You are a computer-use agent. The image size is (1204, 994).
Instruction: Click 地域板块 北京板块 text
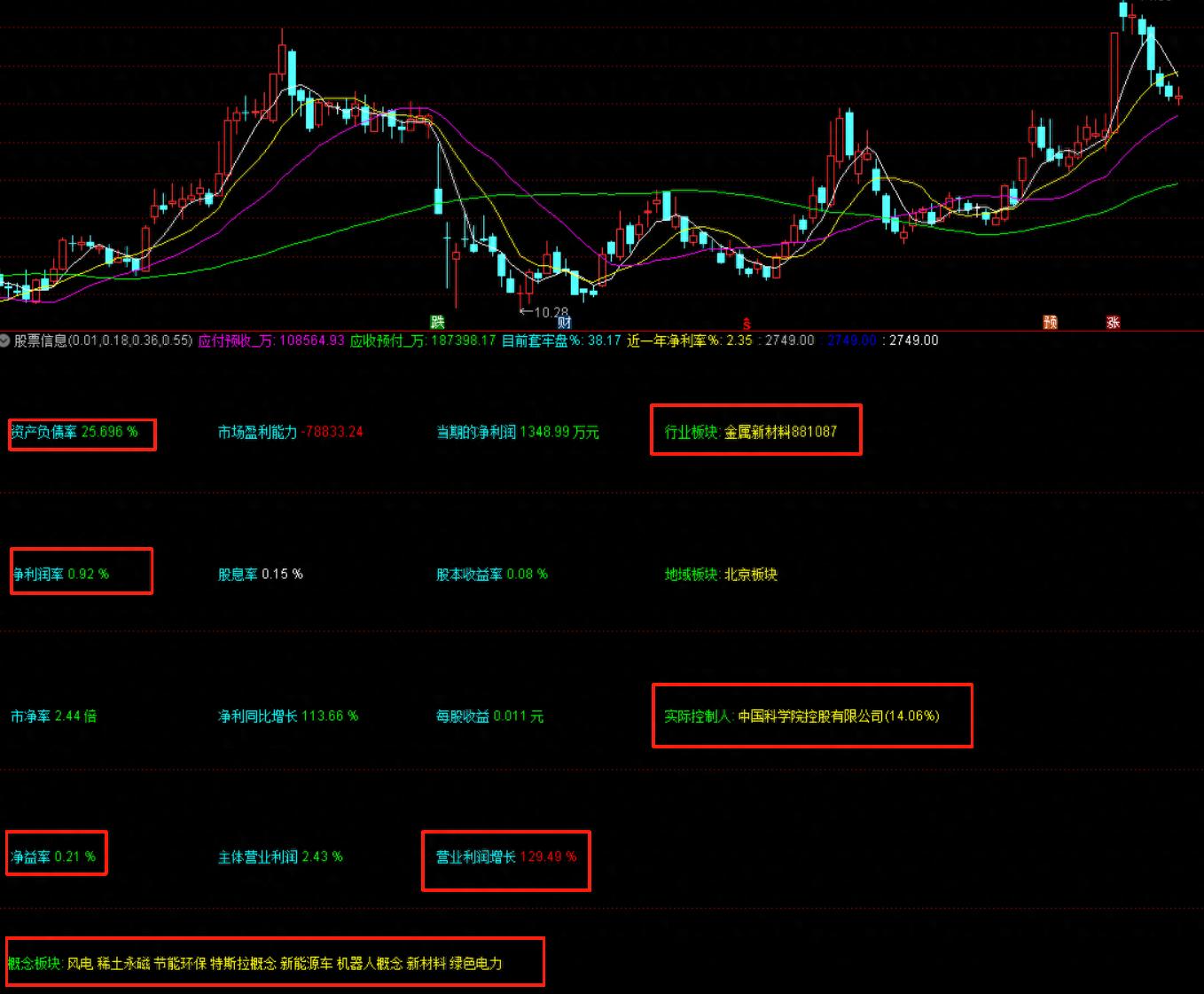[721, 574]
